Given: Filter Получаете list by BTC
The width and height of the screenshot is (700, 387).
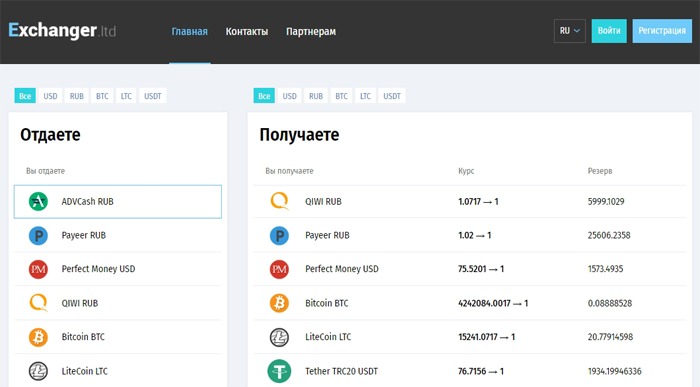Looking at the screenshot, I should coord(342,96).
